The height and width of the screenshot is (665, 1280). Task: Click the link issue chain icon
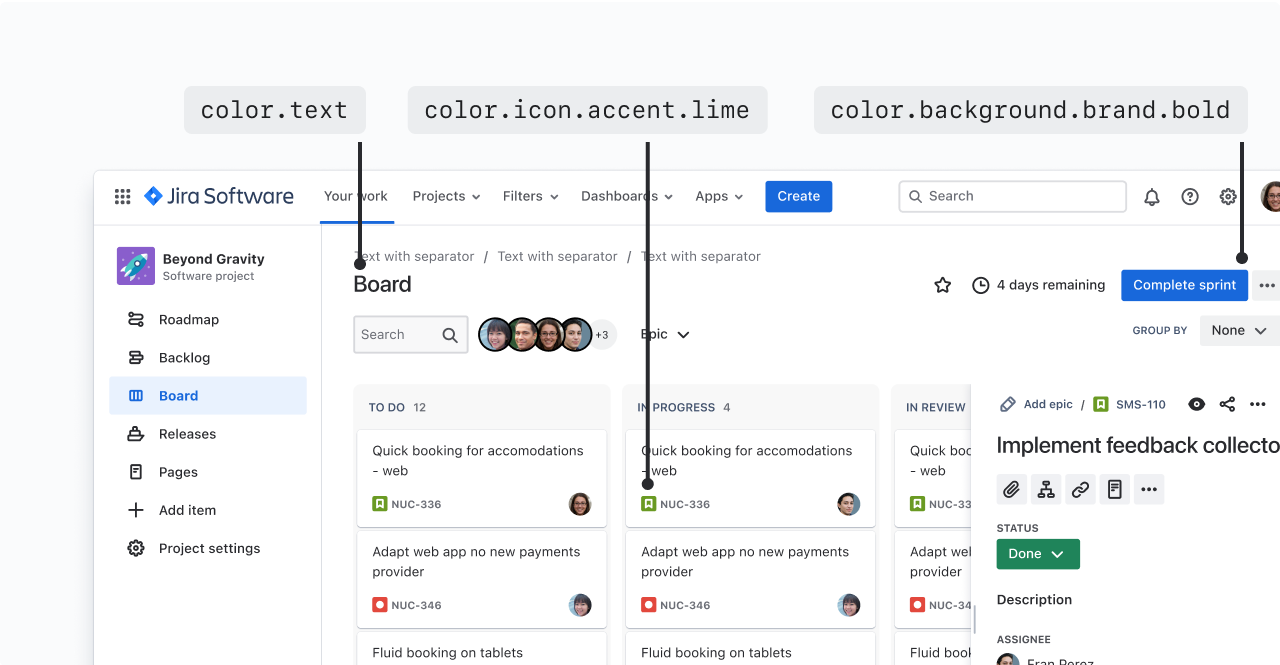pyautogui.click(x=1080, y=489)
